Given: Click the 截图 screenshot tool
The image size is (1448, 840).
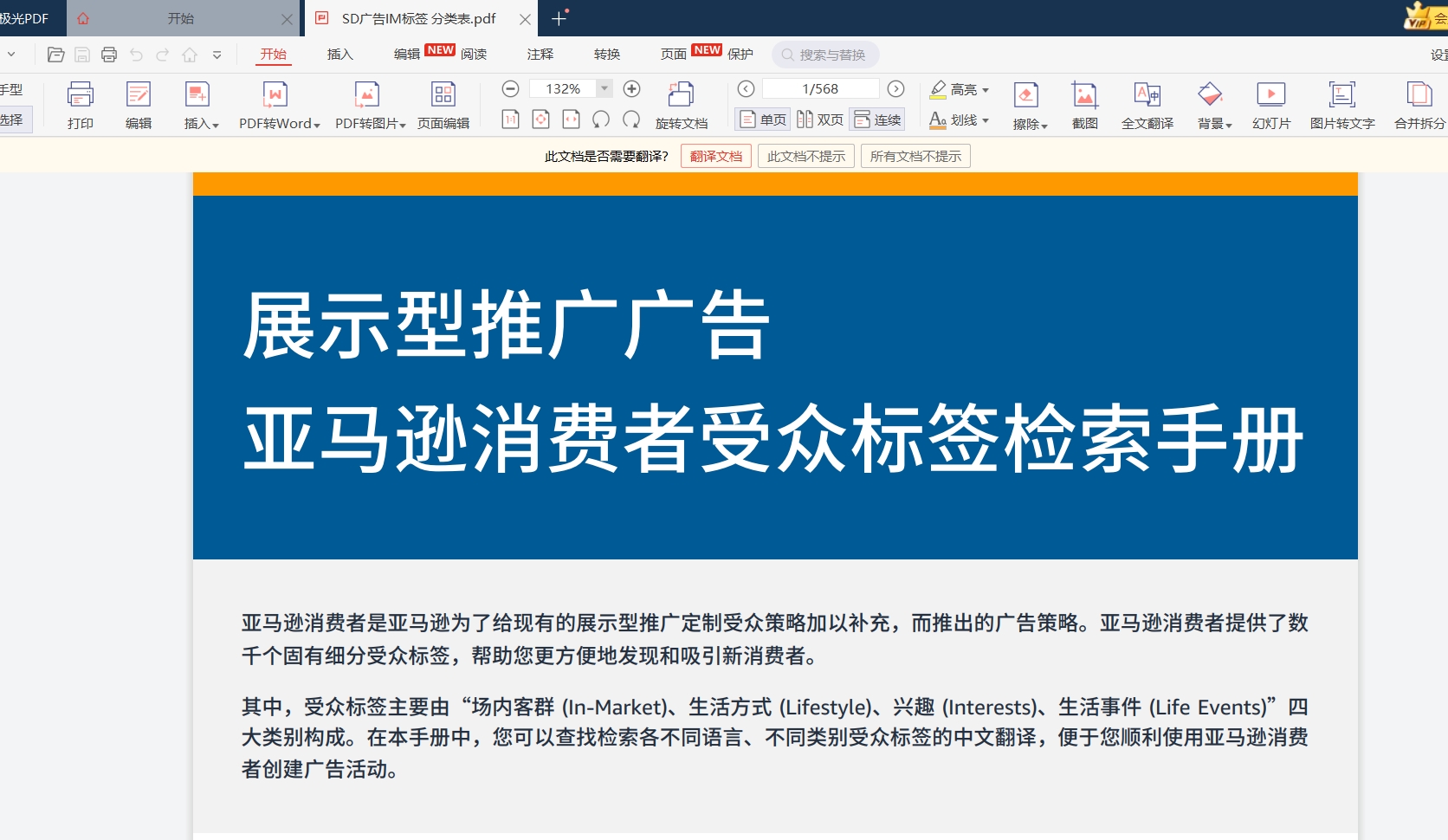Looking at the screenshot, I should 1084,105.
